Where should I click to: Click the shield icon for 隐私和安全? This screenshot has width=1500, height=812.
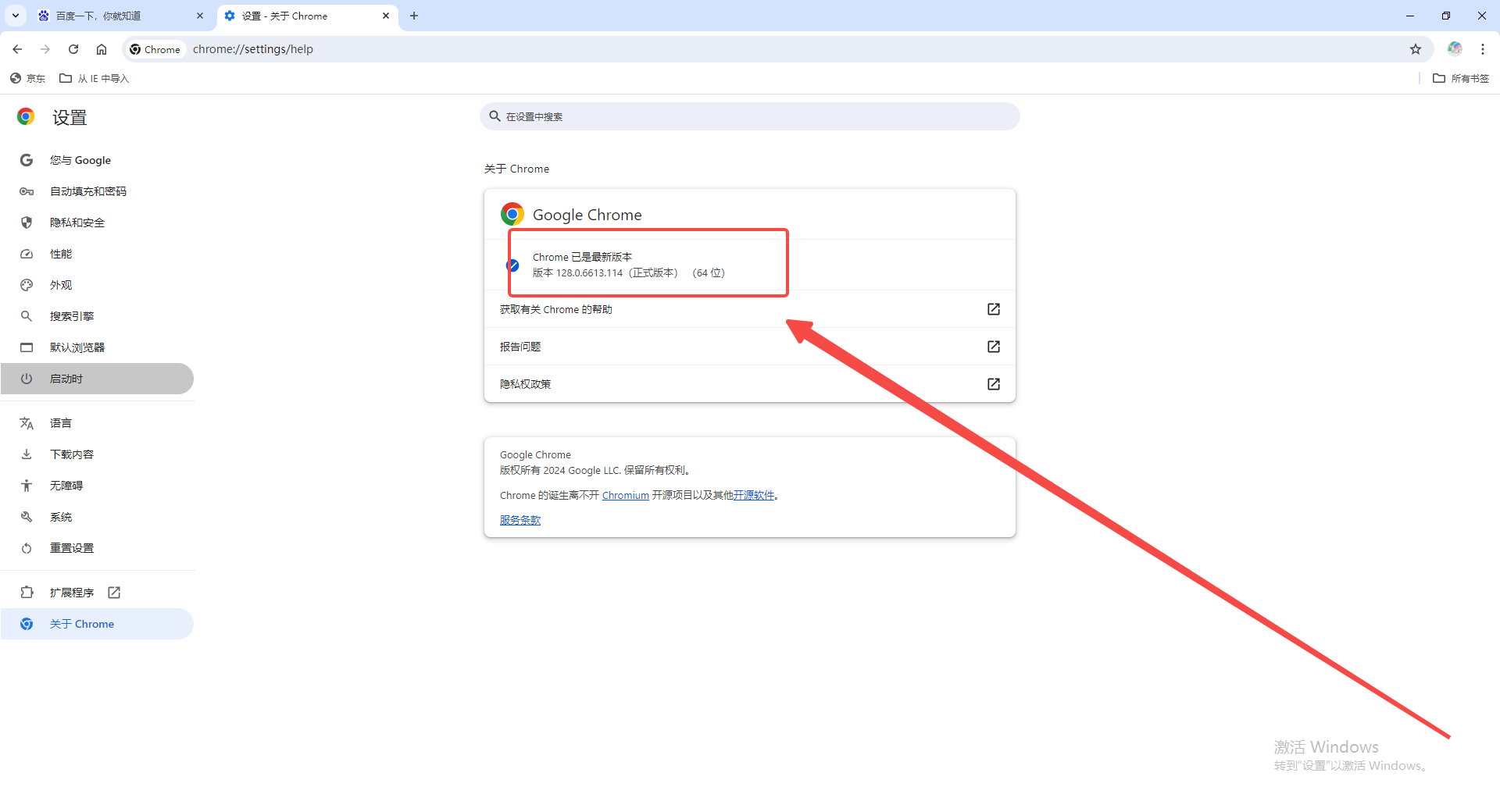[x=27, y=223]
